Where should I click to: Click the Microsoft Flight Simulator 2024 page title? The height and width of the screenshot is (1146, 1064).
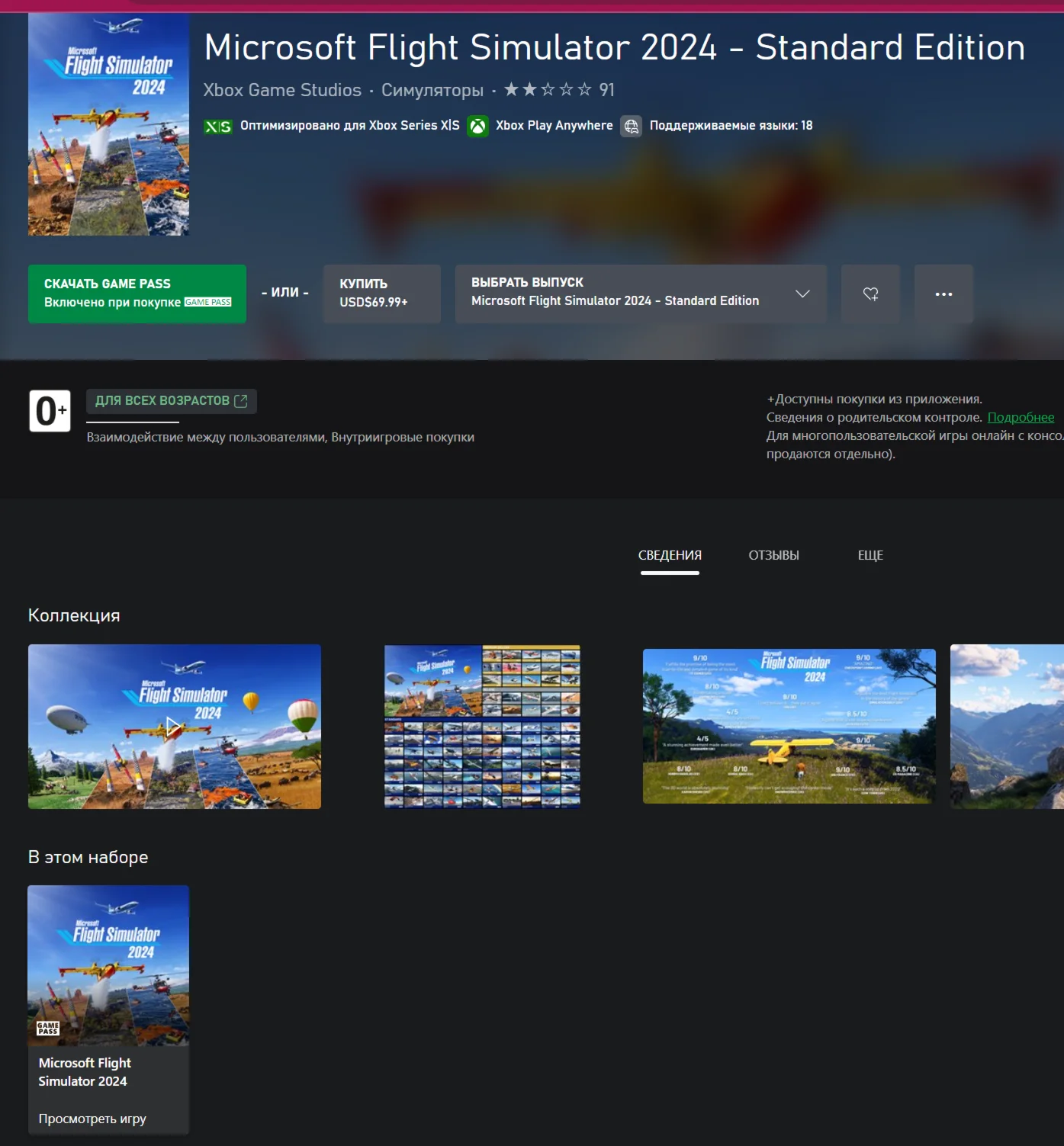click(x=615, y=47)
